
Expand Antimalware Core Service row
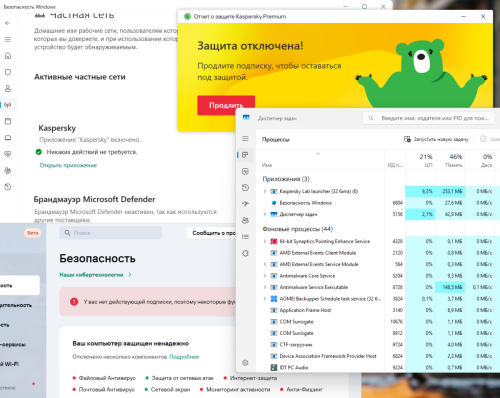(x=265, y=276)
